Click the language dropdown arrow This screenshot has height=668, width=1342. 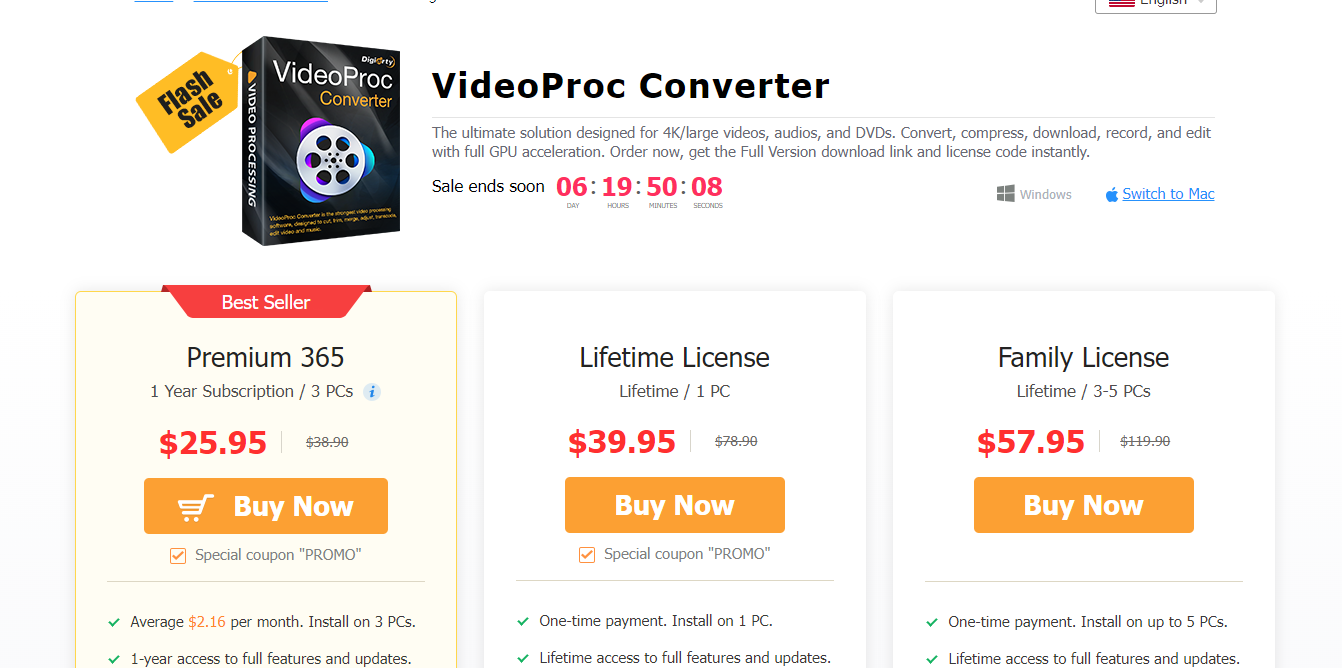pyautogui.click(x=1201, y=3)
